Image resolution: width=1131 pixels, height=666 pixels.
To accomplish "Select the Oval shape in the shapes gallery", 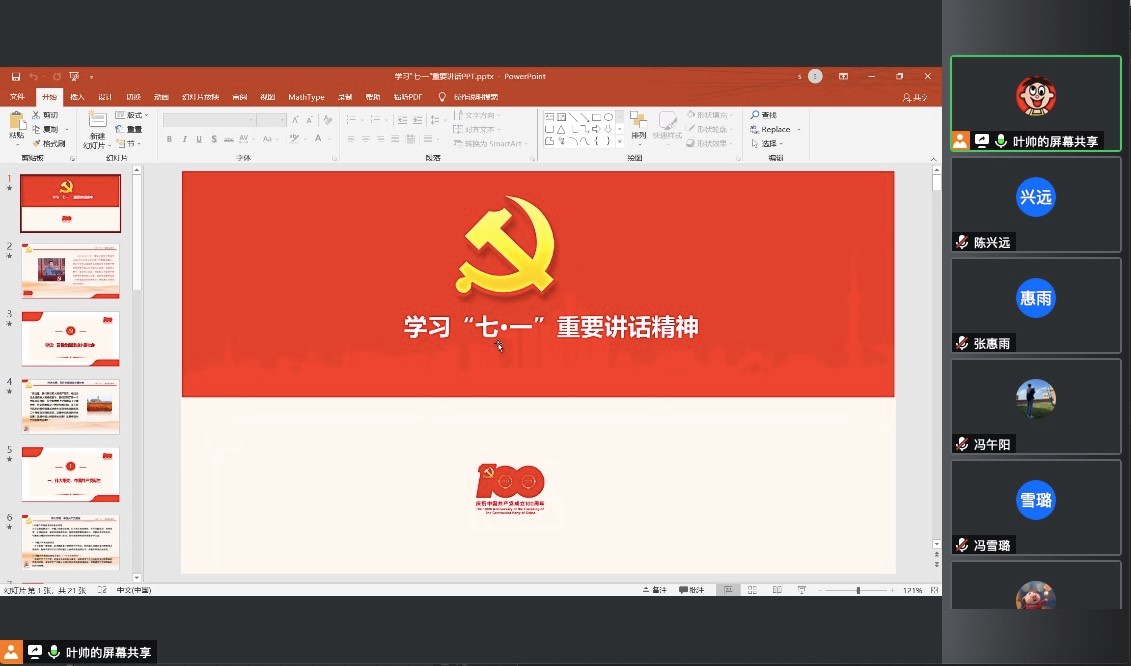I will point(609,117).
